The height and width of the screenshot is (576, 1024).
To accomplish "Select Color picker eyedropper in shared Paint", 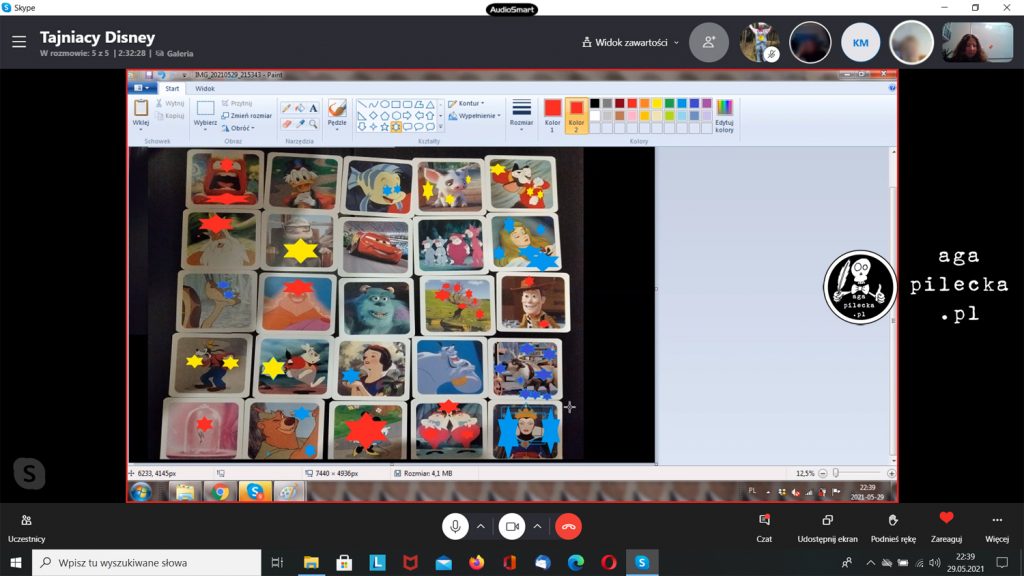I will click(x=300, y=123).
